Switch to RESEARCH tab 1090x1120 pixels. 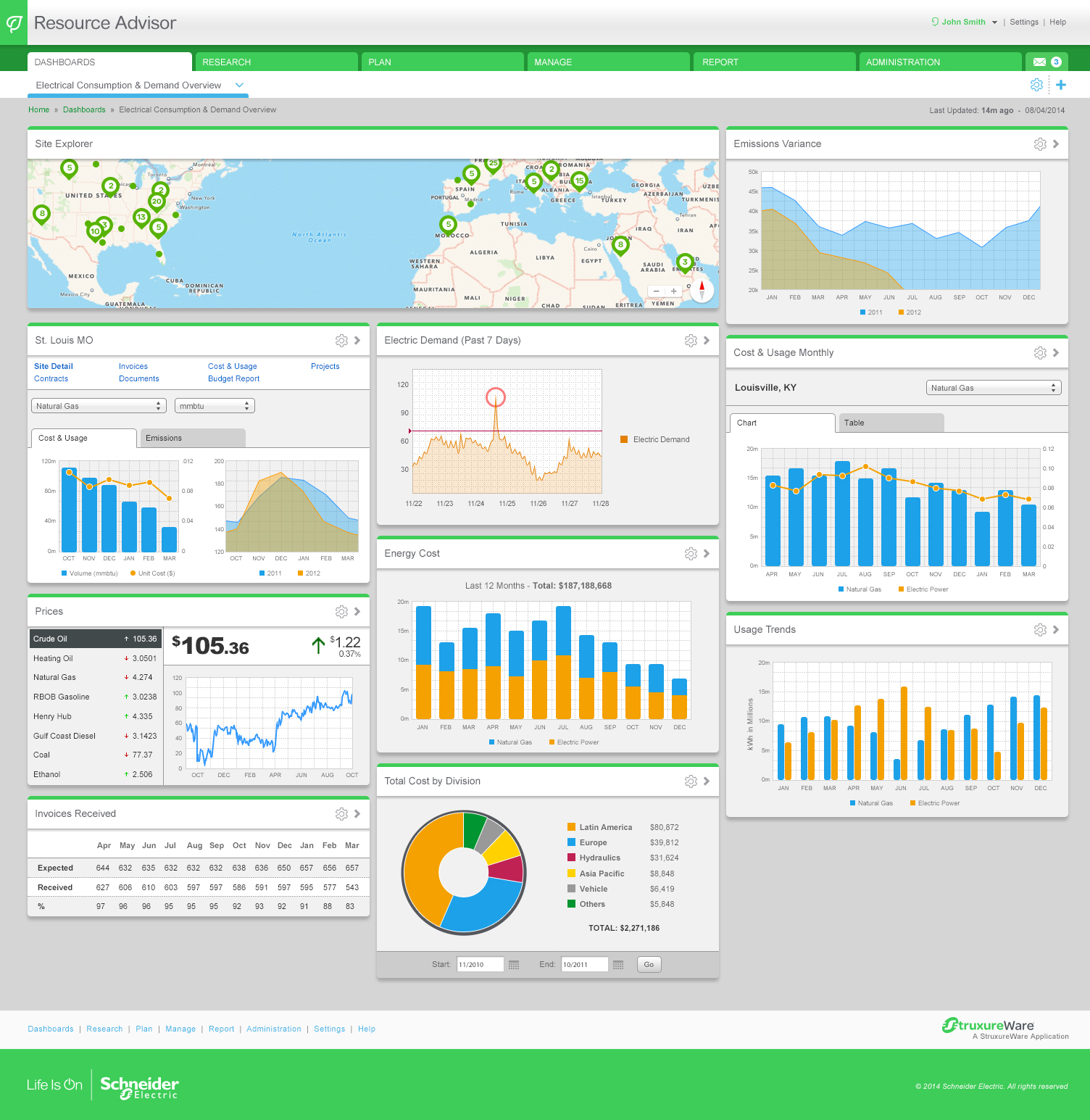pyautogui.click(x=277, y=62)
